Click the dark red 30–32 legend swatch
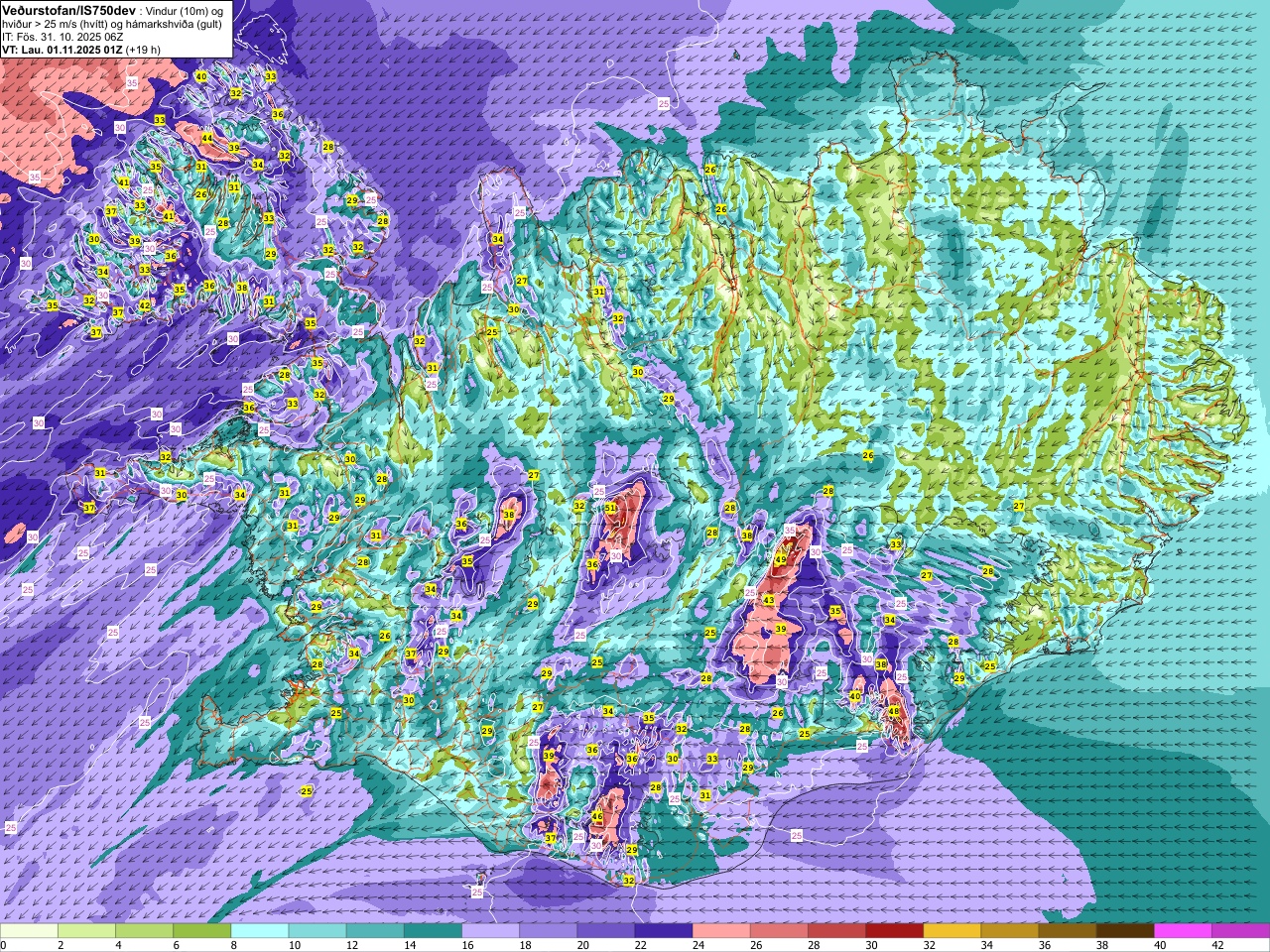This screenshot has width=1270, height=952. [894, 931]
